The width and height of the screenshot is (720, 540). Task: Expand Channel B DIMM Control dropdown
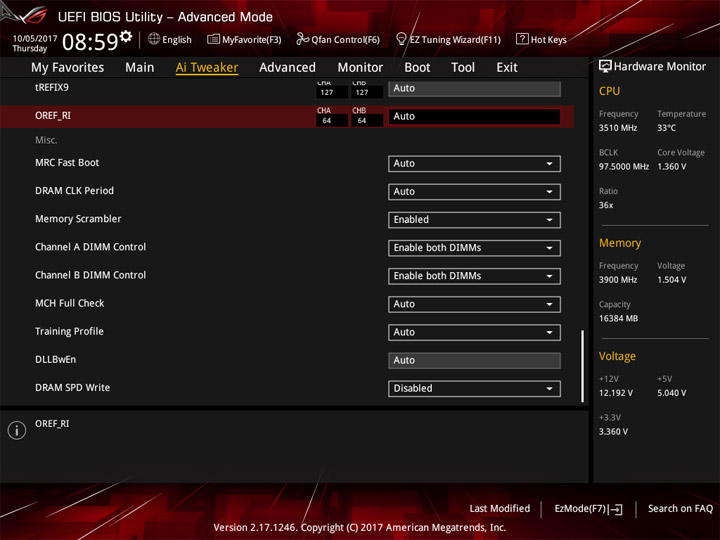[474, 276]
